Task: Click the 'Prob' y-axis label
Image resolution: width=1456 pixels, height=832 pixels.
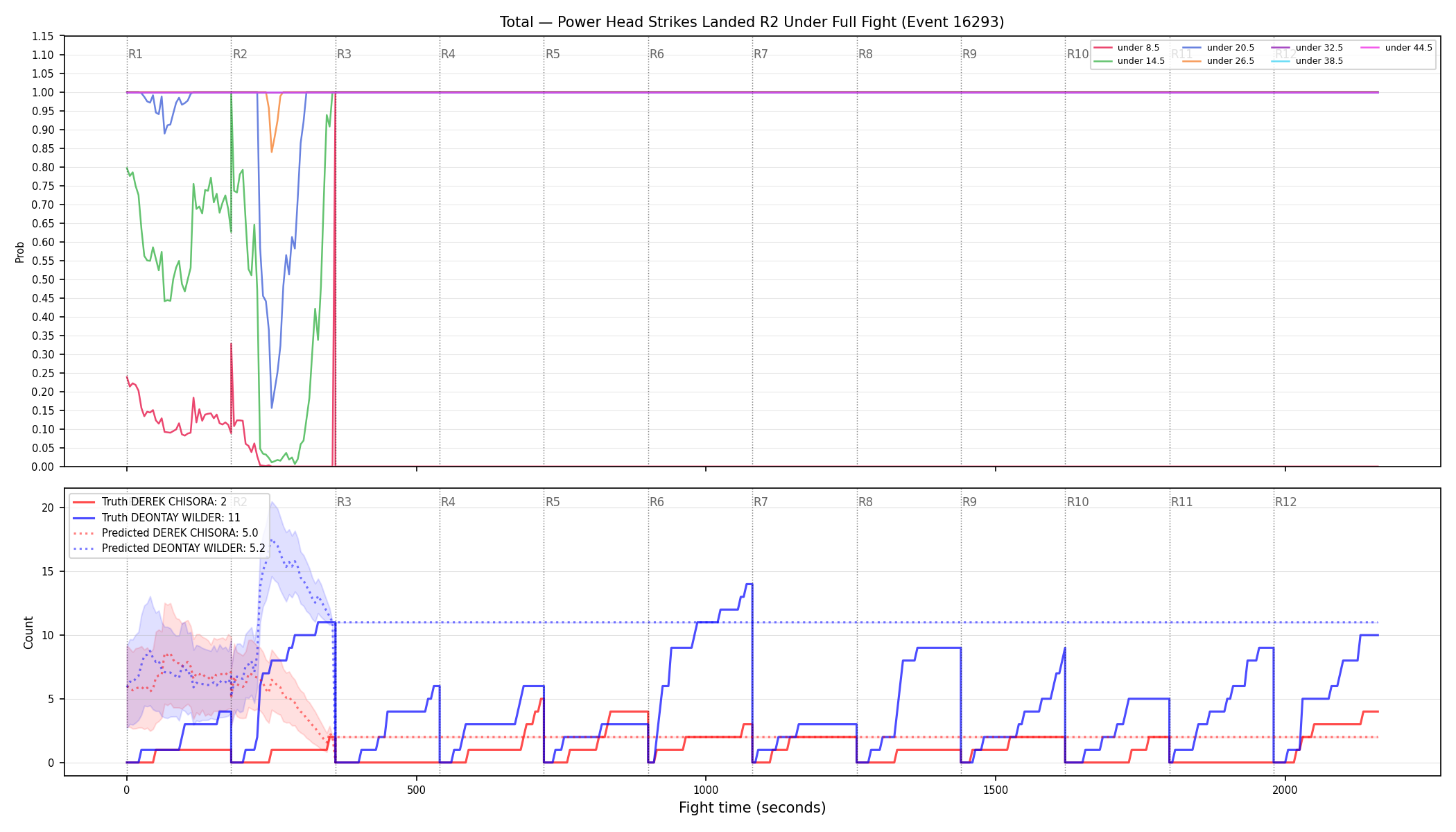Action: point(20,252)
